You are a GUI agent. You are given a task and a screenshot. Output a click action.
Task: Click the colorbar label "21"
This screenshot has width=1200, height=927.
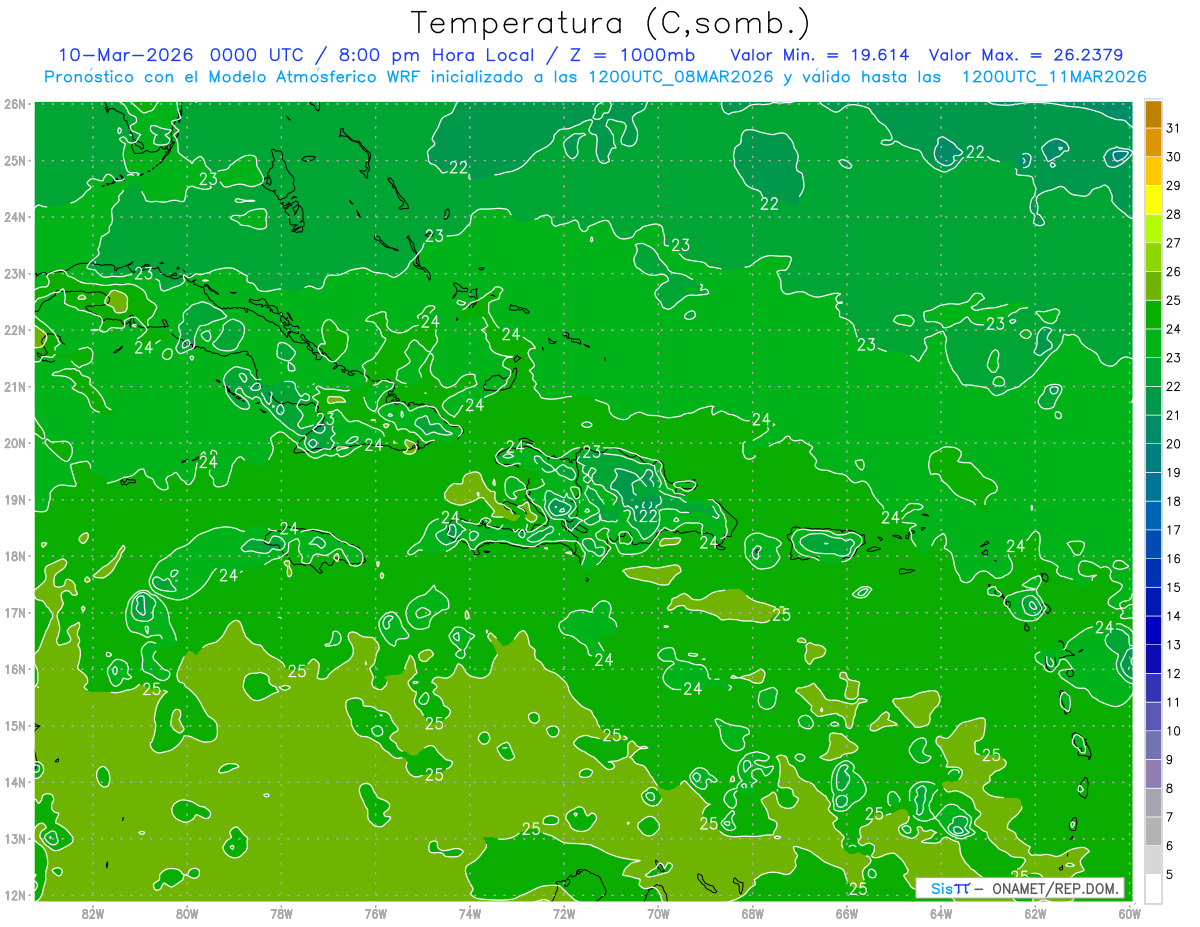point(1173,415)
